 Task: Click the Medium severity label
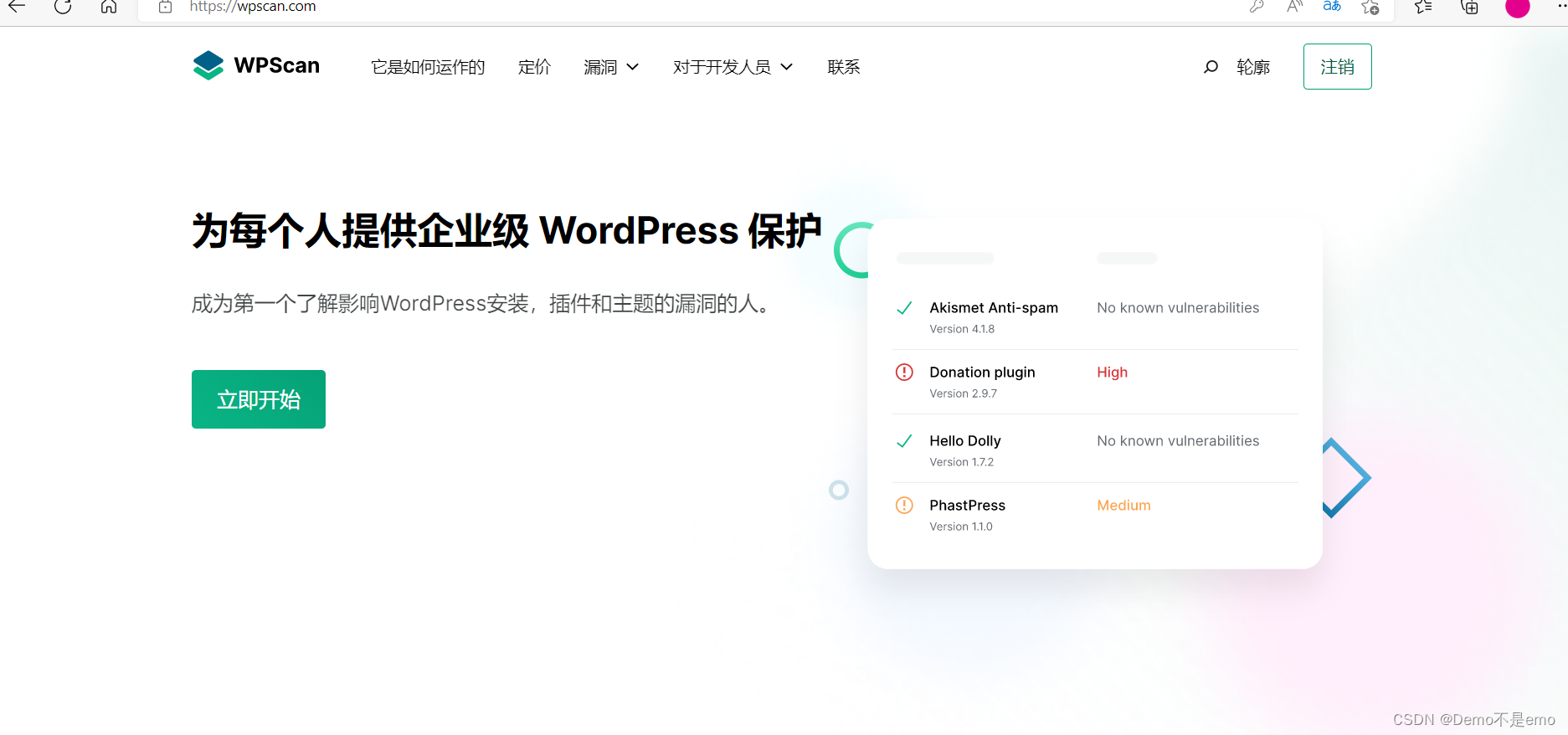point(1123,506)
